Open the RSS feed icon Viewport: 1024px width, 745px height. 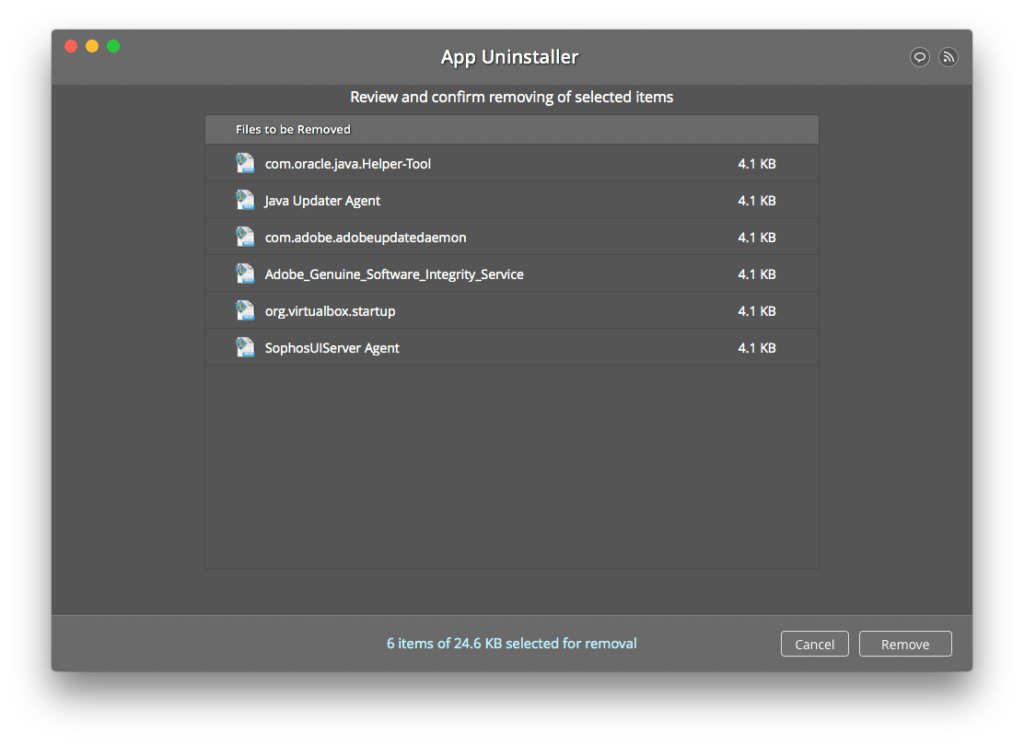coord(948,57)
